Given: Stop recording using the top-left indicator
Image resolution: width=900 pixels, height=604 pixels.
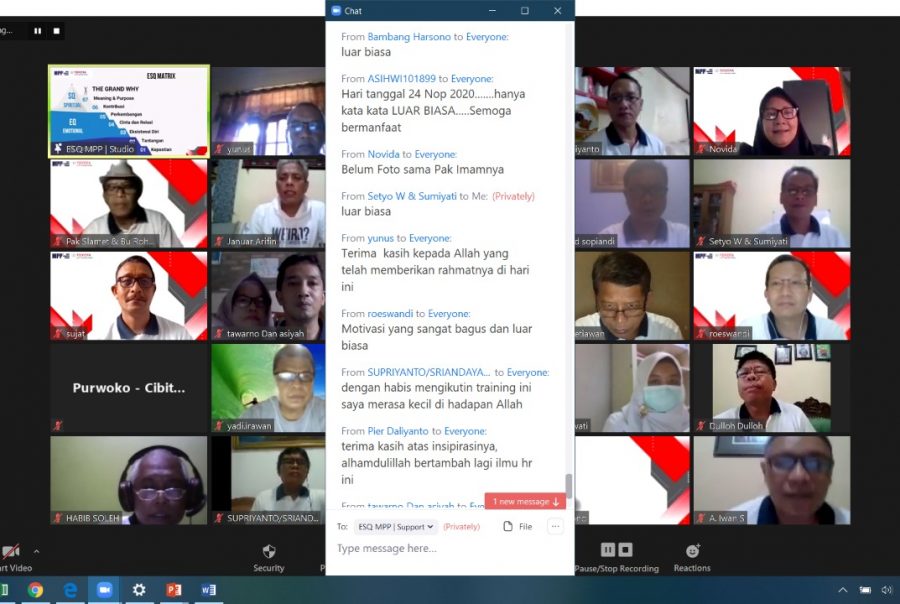Looking at the screenshot, I should pyautogui.click(x=57, y=31).
